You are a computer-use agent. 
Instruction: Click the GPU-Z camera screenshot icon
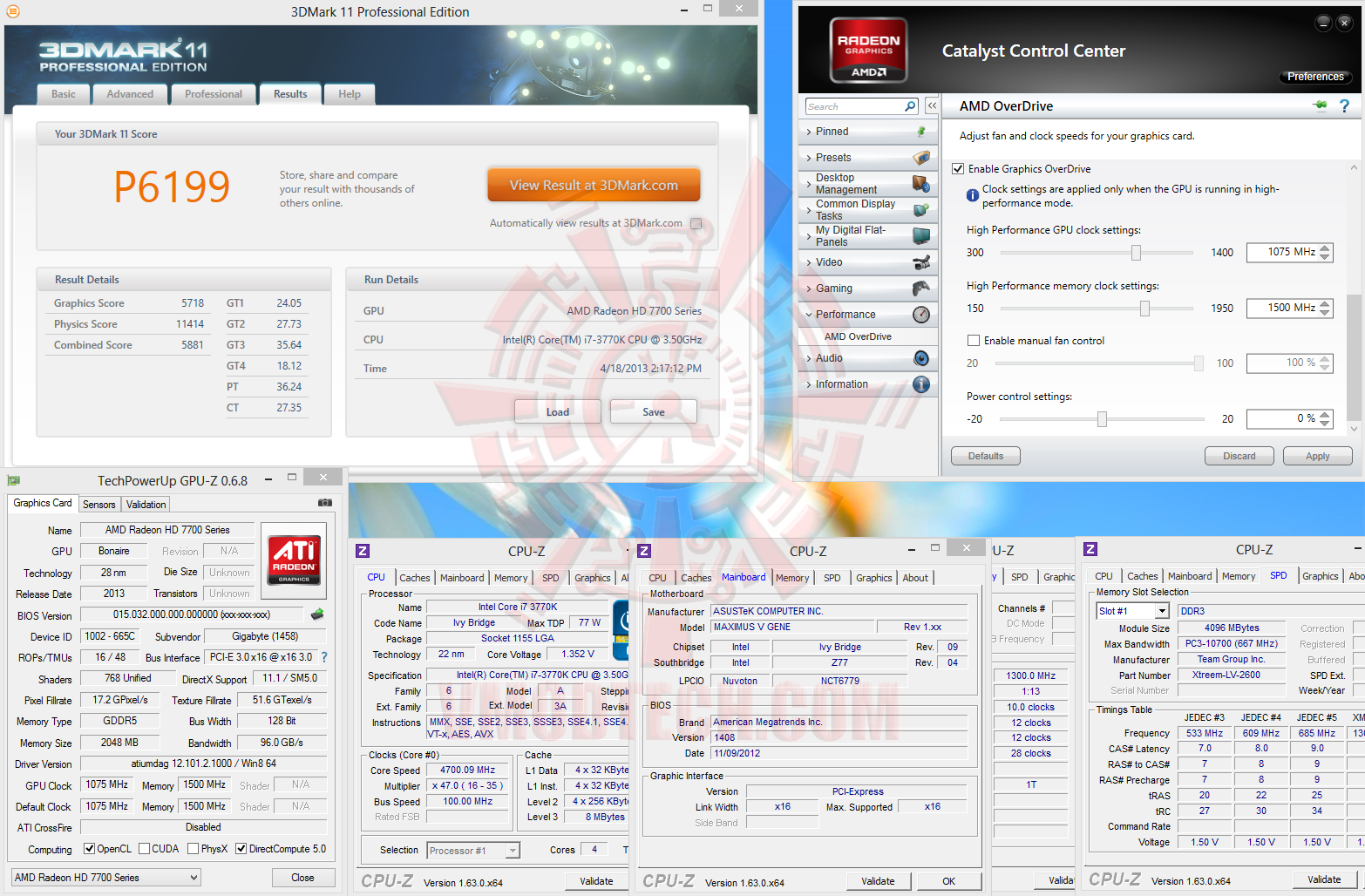point(325,503)
